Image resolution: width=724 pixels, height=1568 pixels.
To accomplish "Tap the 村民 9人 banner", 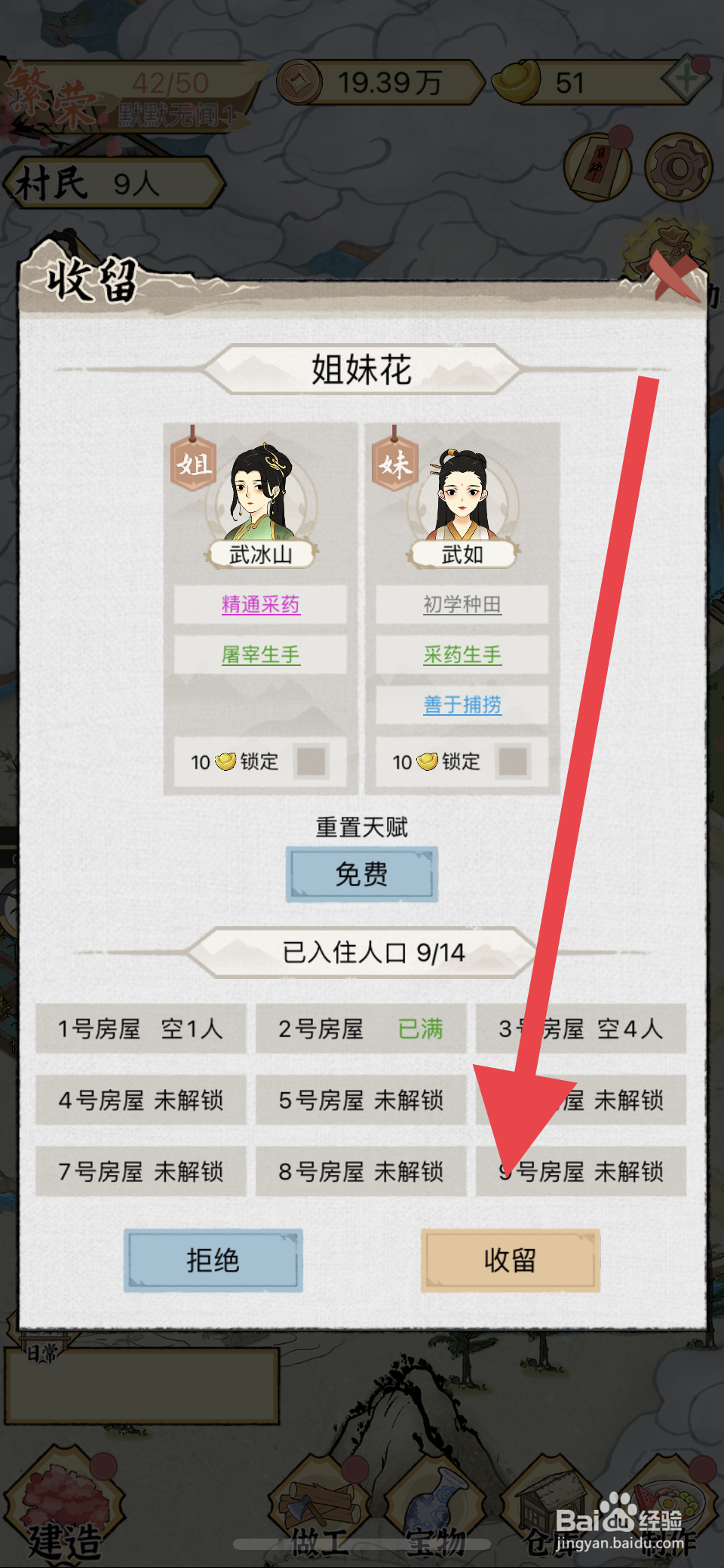I will pos(113,183).
